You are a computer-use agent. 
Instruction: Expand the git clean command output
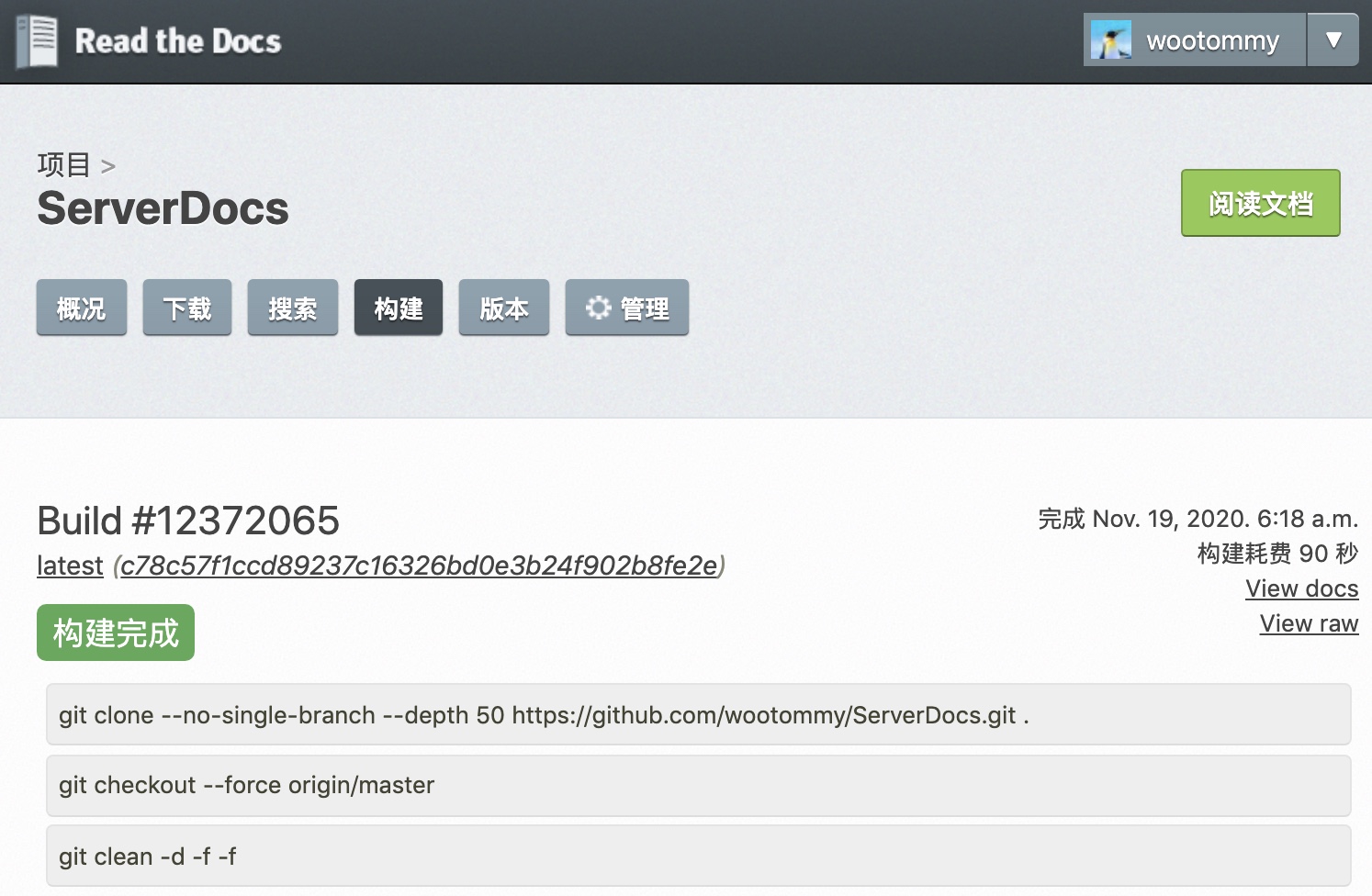[699, 856]
